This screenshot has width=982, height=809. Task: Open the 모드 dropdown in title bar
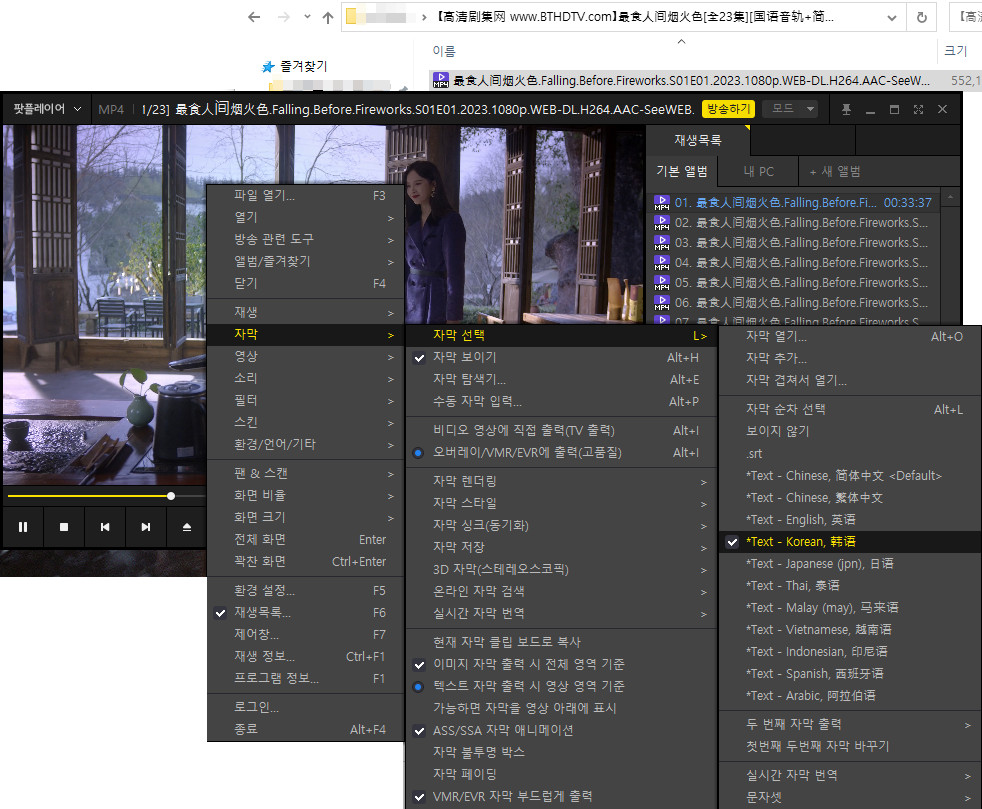point(792,109)
